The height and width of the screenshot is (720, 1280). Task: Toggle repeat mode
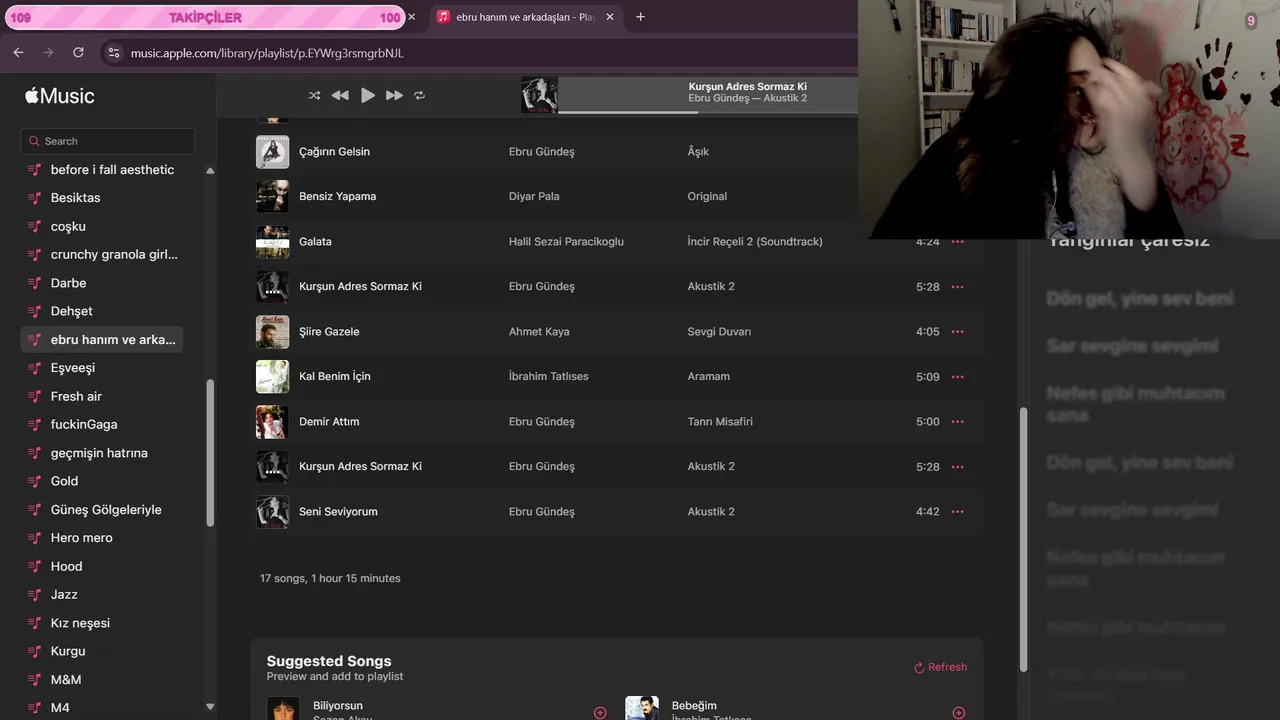tap(420, 95)
